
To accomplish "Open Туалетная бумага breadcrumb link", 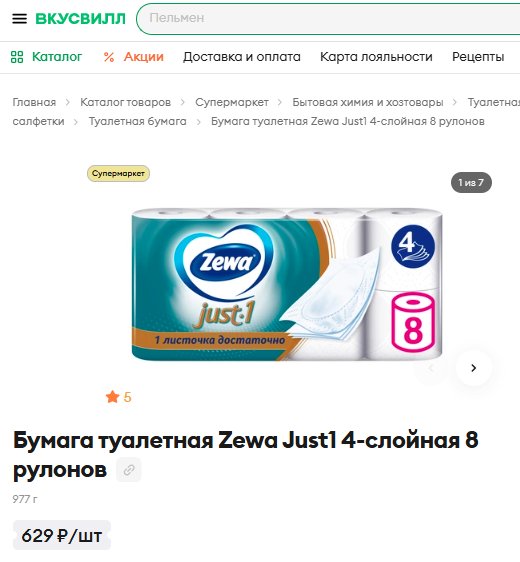I will pos(138,121).
